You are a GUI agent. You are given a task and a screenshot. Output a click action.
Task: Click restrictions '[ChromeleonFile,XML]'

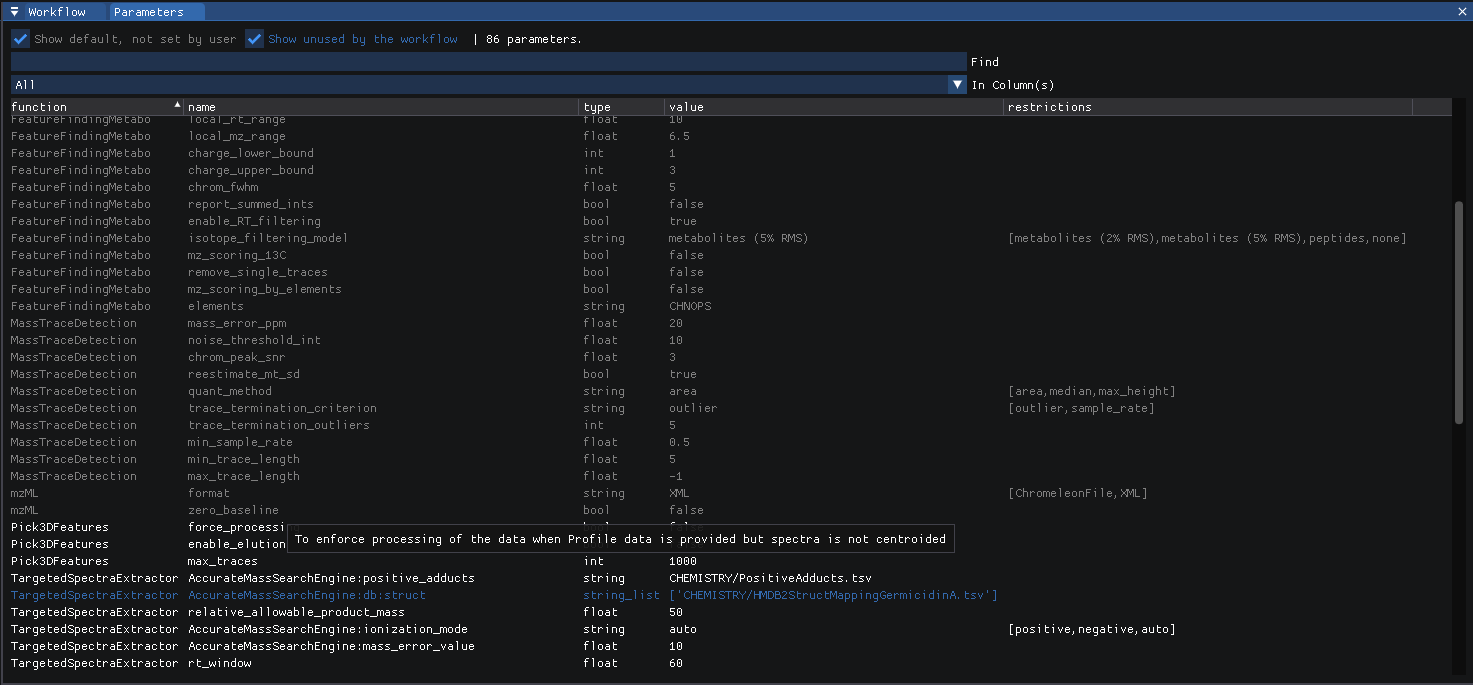point(1078,493)
